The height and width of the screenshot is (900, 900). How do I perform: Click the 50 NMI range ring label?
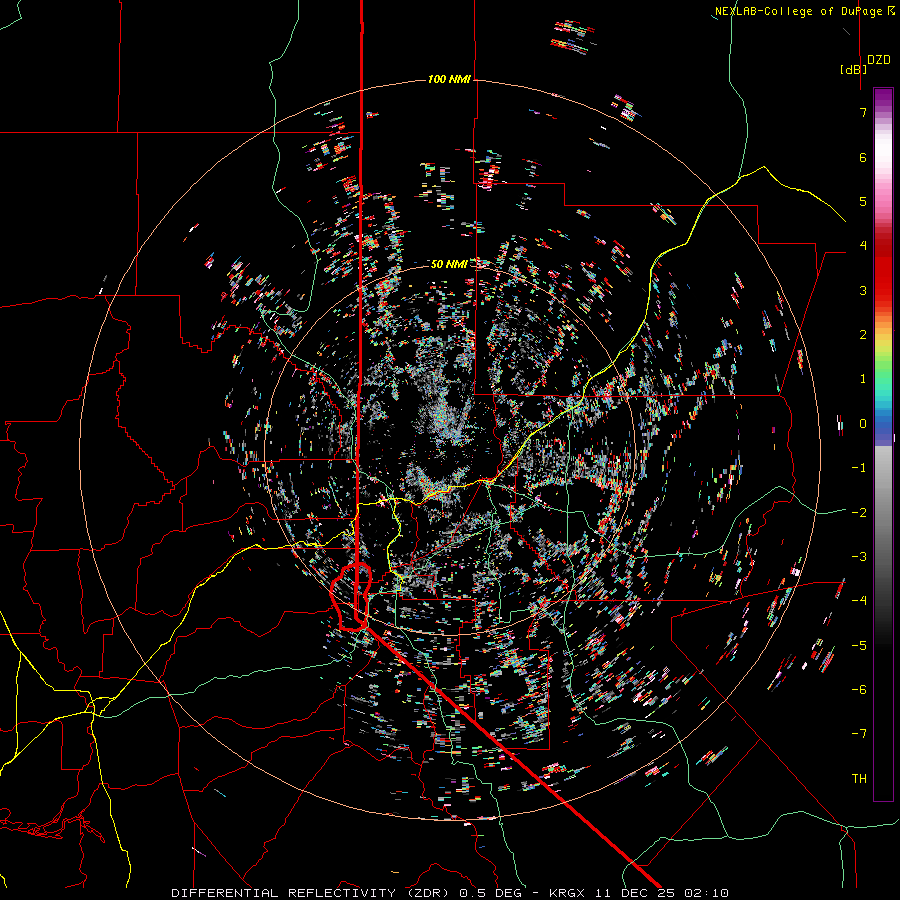coord(449,264)
